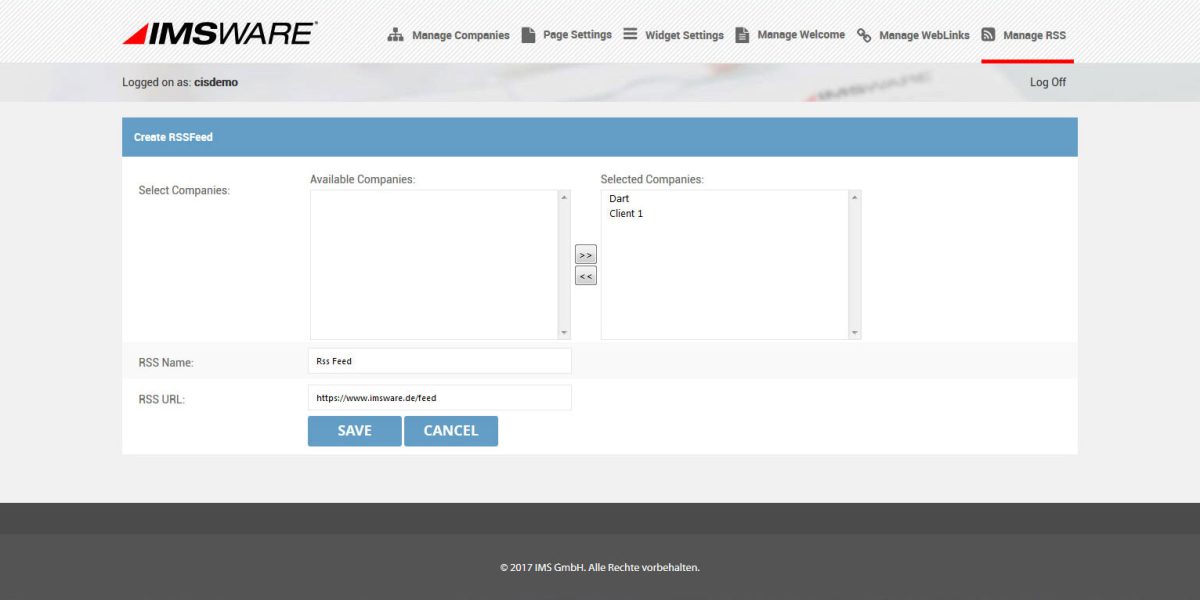Move companies back with the << button
Viewport: 1200px width, 600px height.
coord(585,275)
